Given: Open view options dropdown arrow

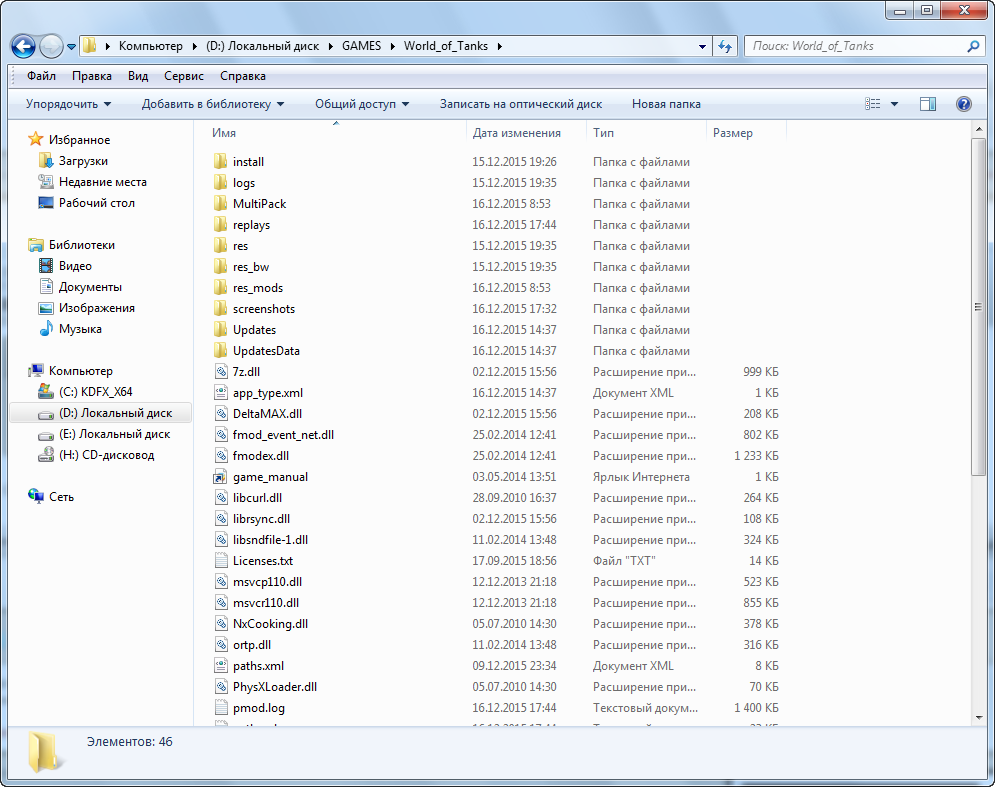Looking at the screenshot, I should click(x=894, y=104).
